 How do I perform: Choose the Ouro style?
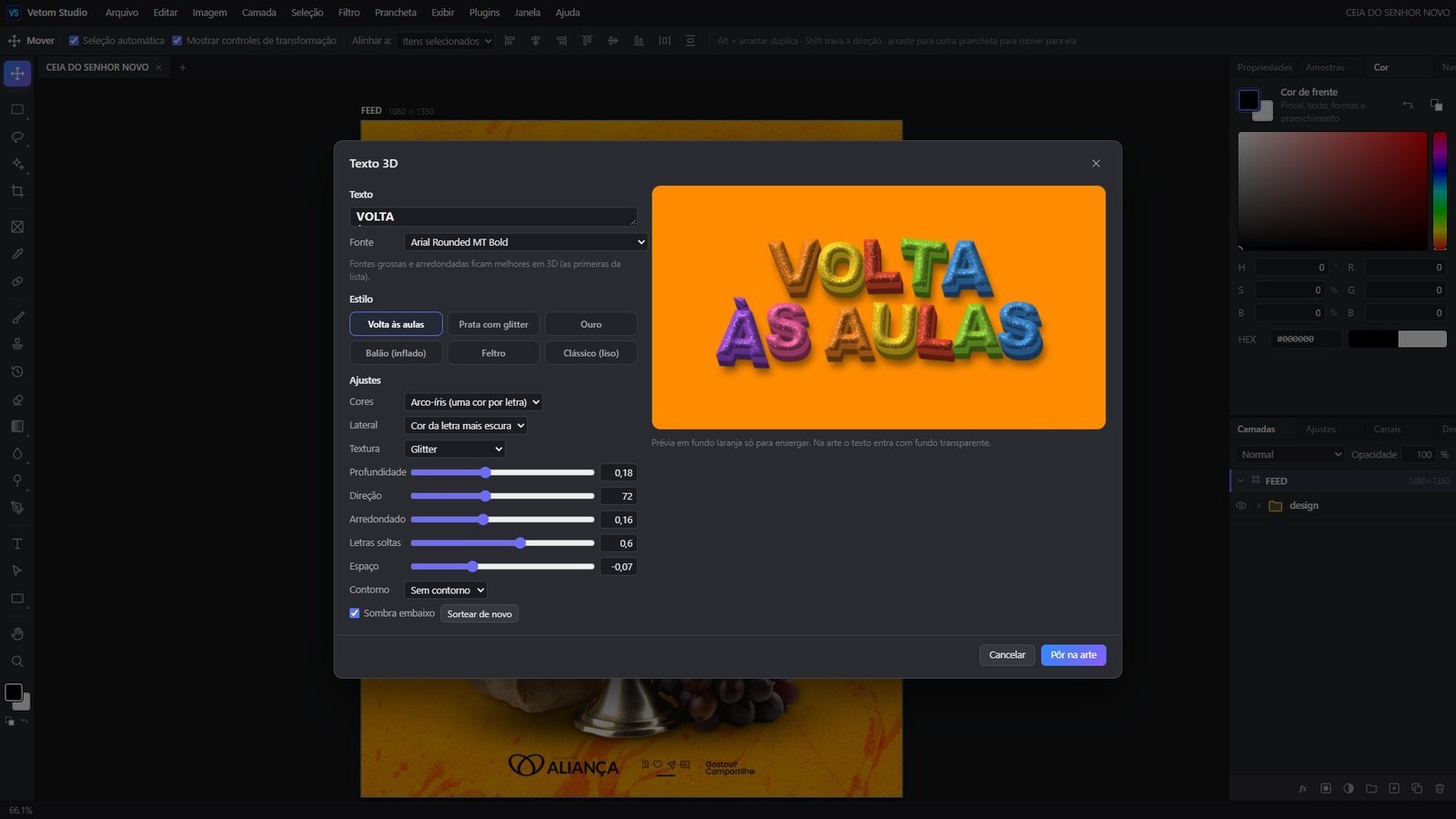click(591, 324)
